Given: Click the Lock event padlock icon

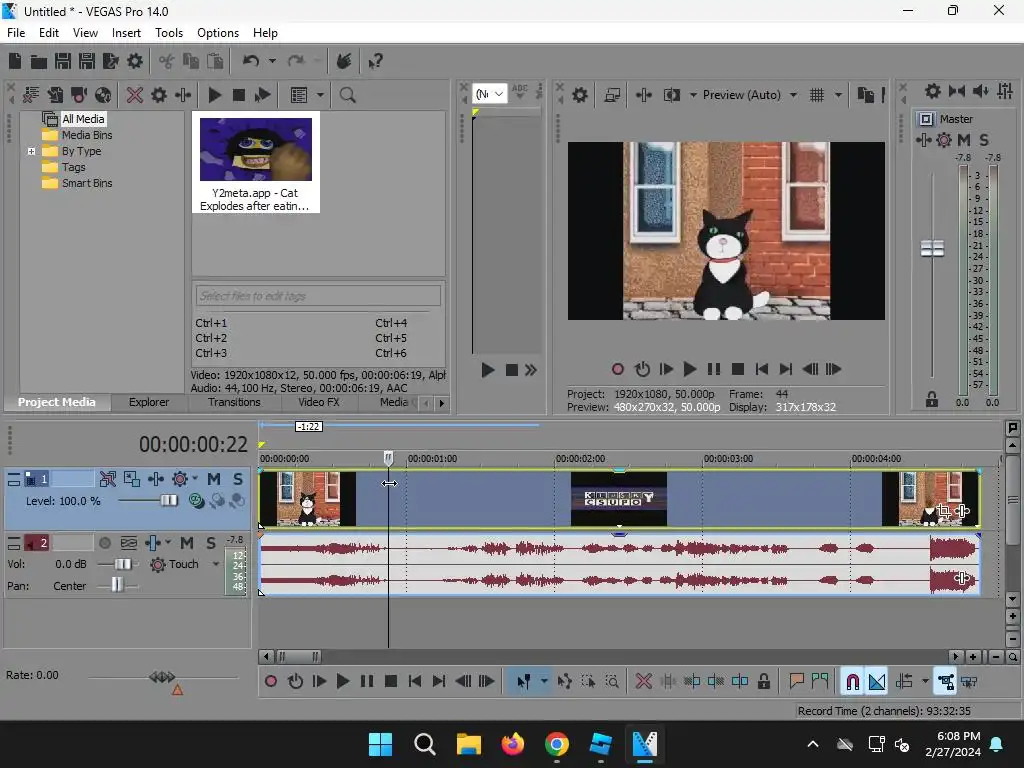Looking at the screenshot, I should 763,682.
